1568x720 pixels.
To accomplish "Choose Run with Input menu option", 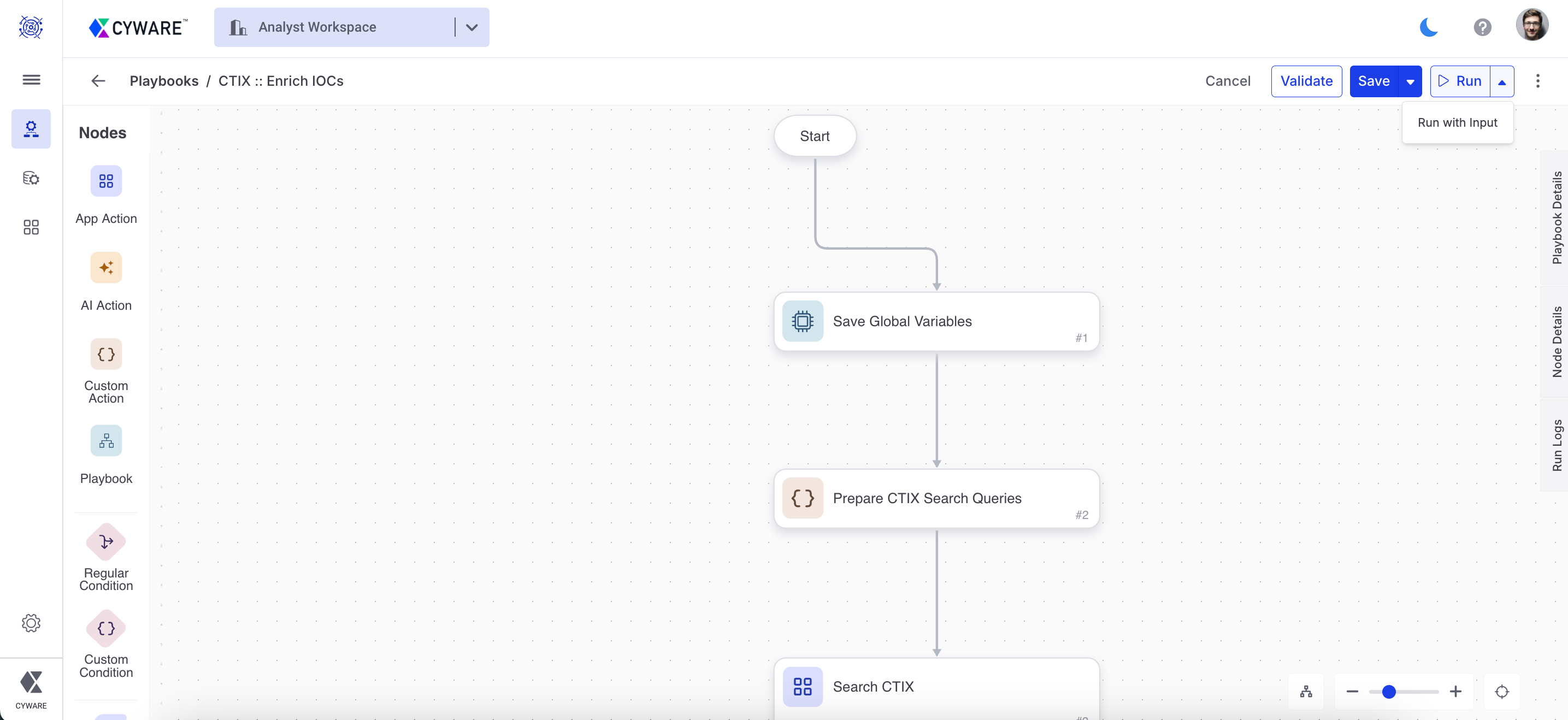I will [x=1457, y=123].
